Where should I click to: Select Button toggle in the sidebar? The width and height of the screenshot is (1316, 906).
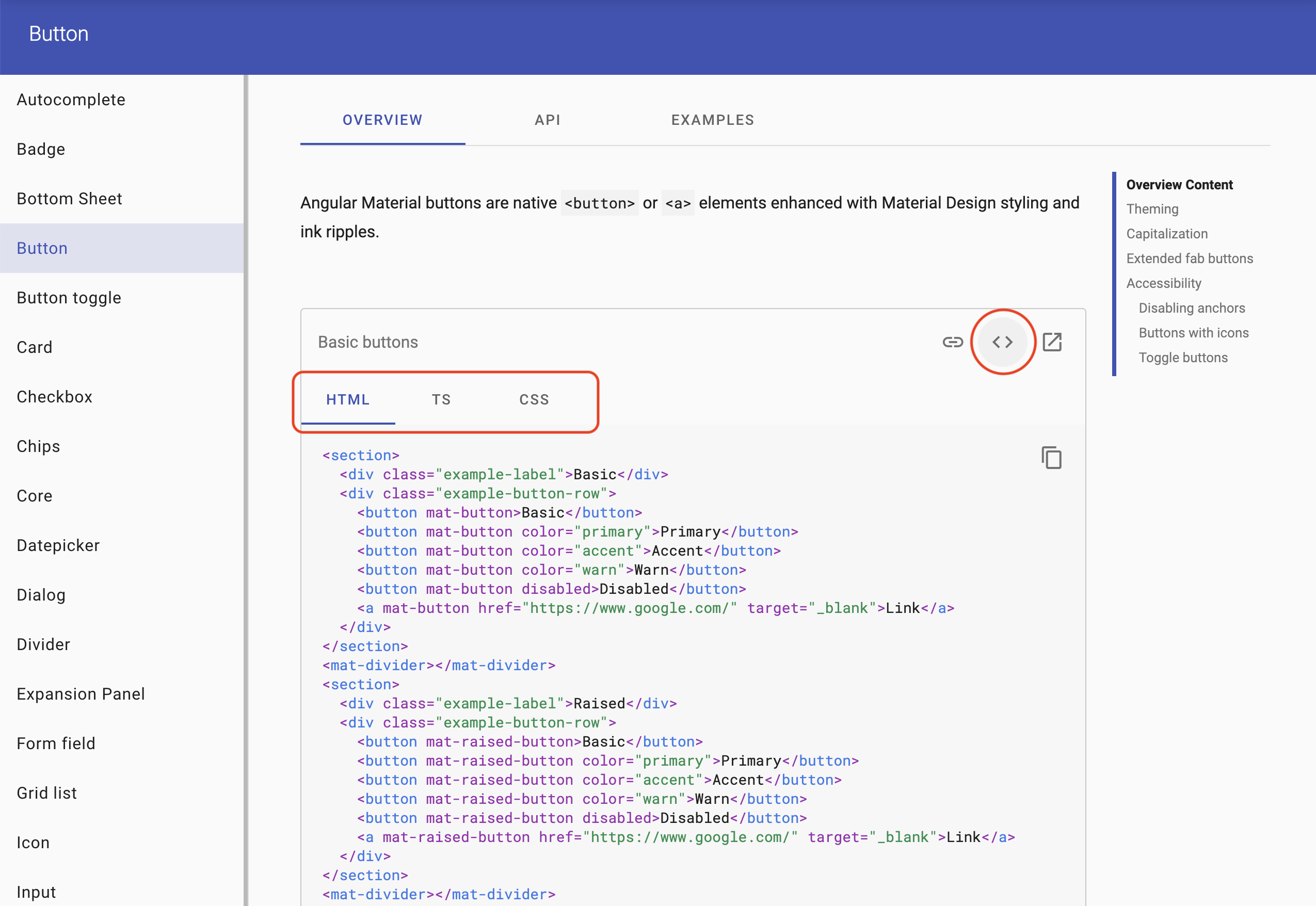[x=69, y=298]
